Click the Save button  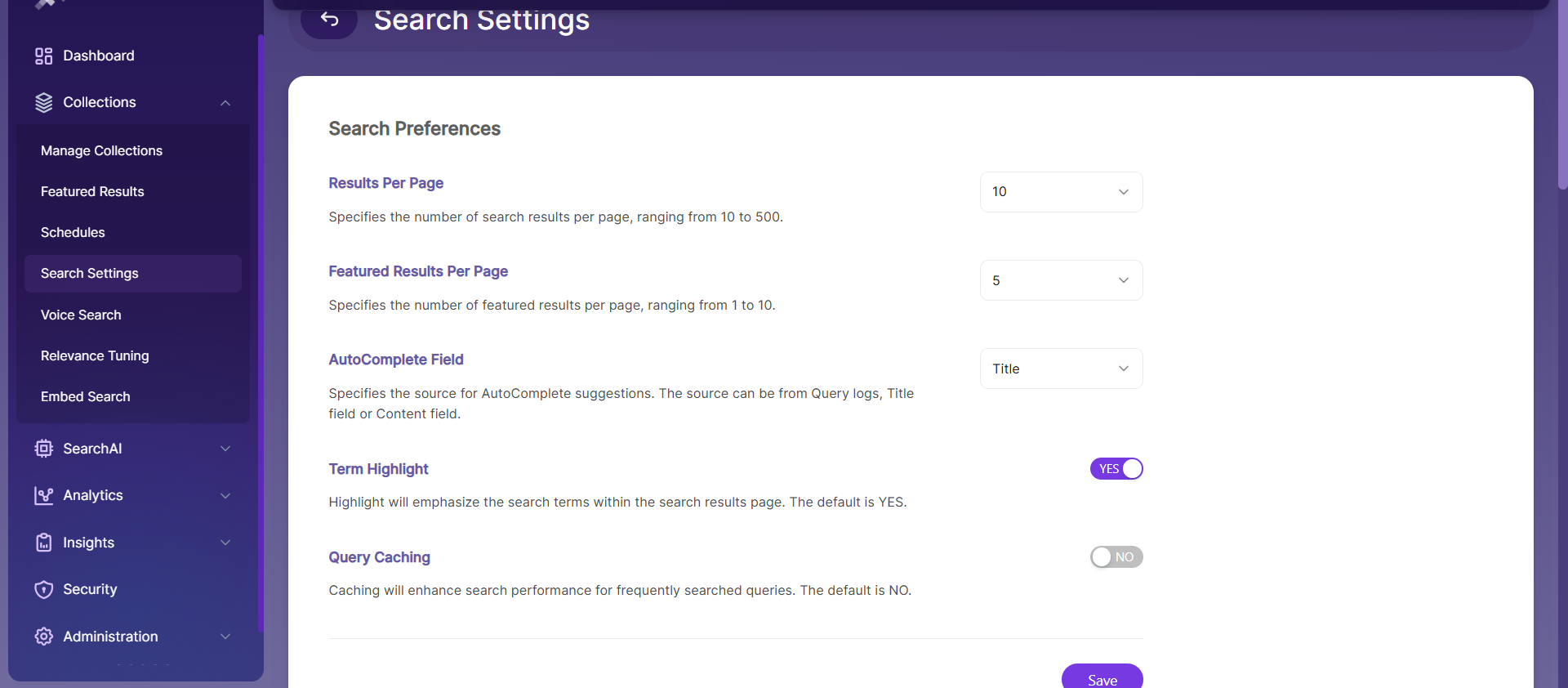point(1101,678)
